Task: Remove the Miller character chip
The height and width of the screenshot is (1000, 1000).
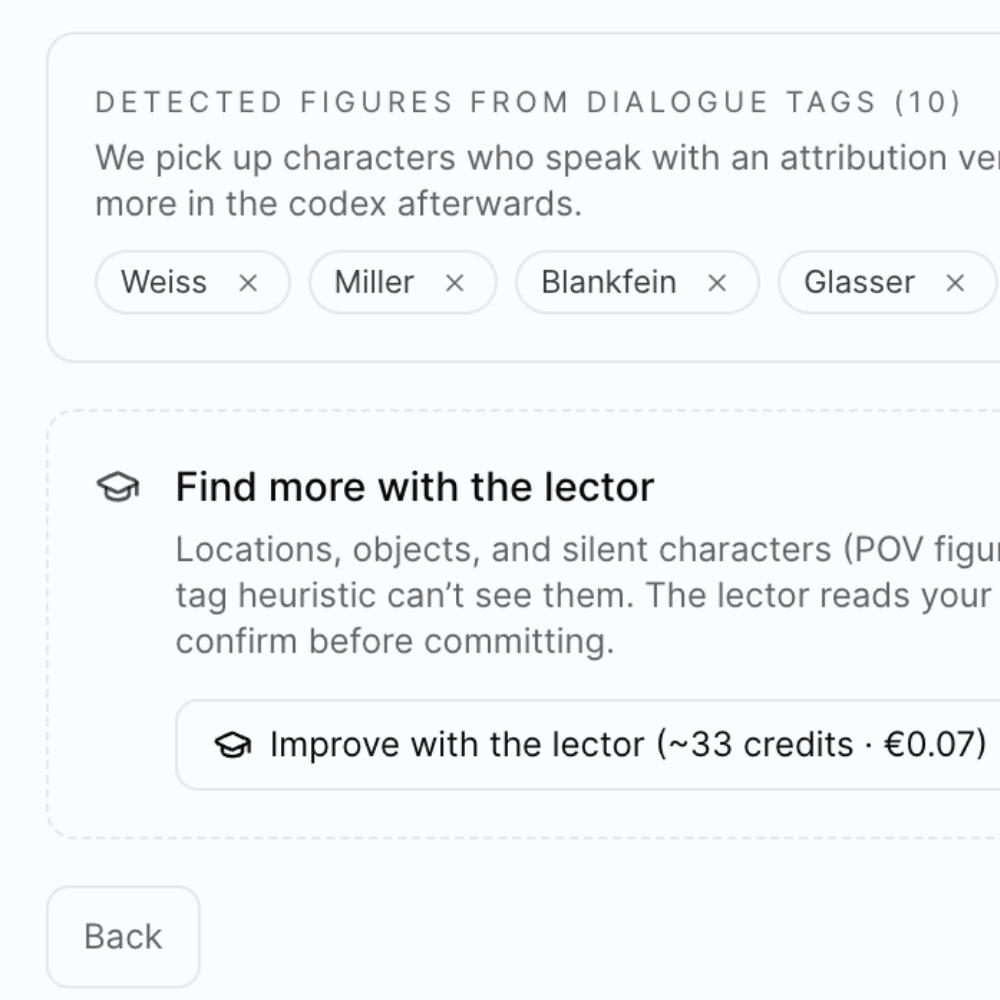Action: [455, 283]
